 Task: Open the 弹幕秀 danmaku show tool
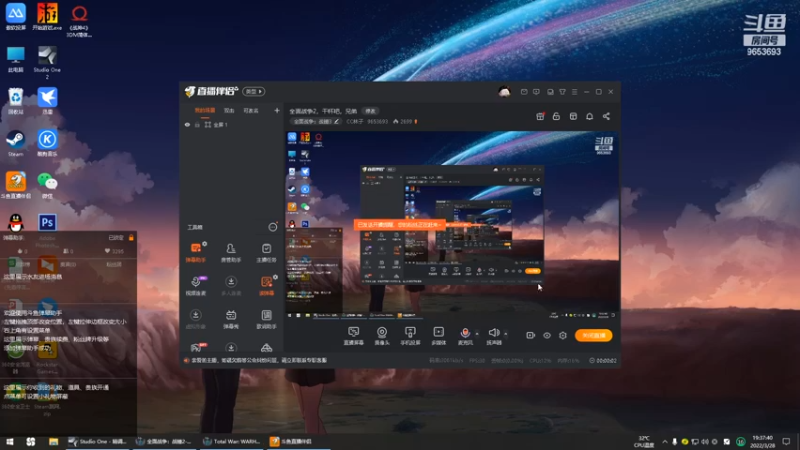tap(231, 319)
